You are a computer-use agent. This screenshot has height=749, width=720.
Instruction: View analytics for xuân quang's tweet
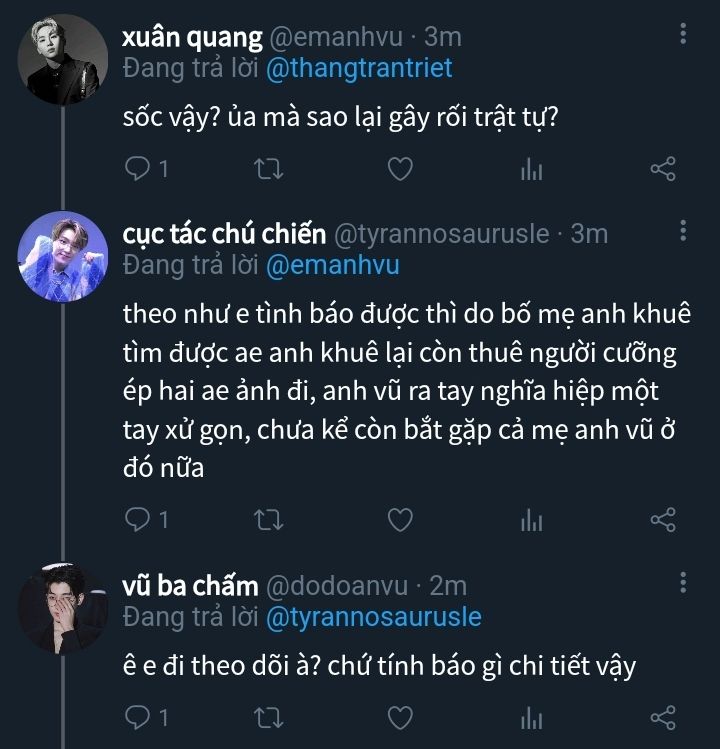(x=531, y=169)
